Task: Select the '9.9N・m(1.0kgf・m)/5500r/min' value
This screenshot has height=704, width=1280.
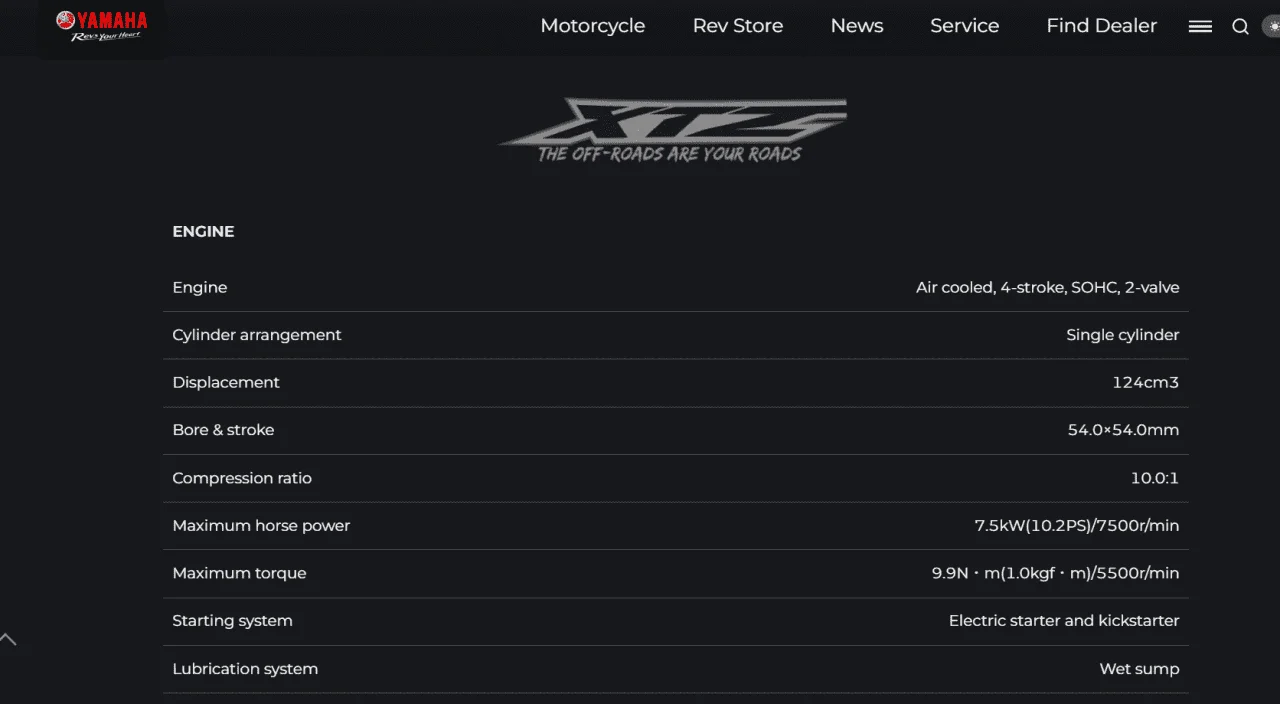Action: coord(1056,573)
